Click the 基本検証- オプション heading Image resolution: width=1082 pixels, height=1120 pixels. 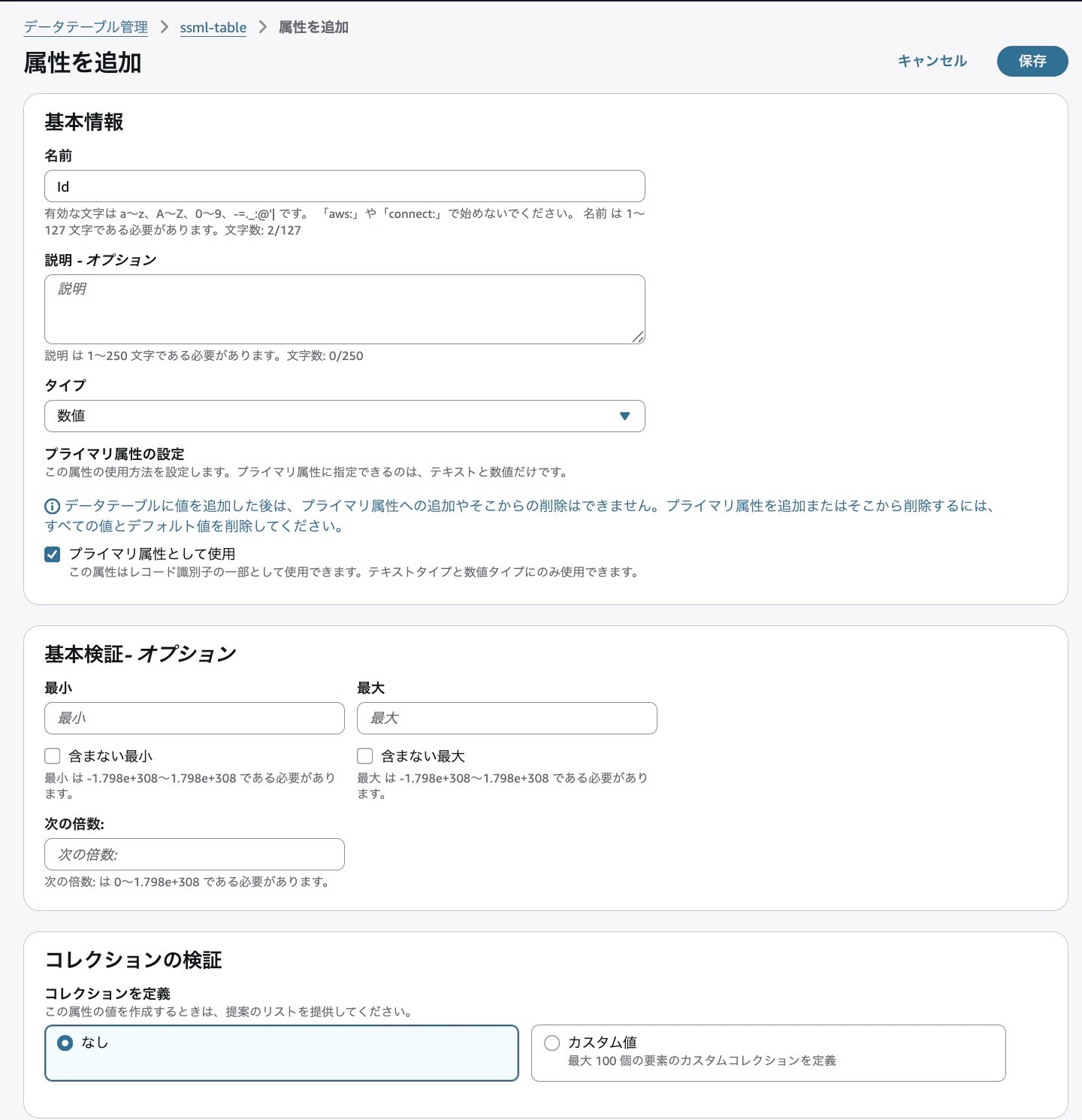tap(141, 654)
